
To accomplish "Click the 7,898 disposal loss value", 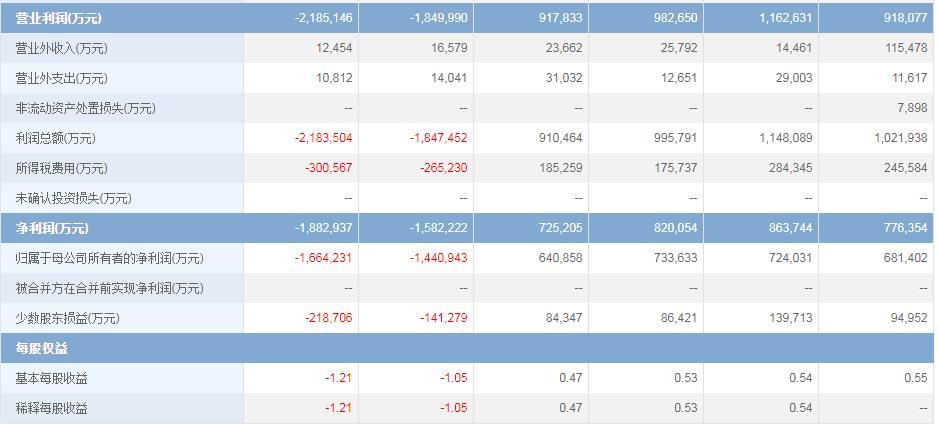I will click(x=910, y=108).
